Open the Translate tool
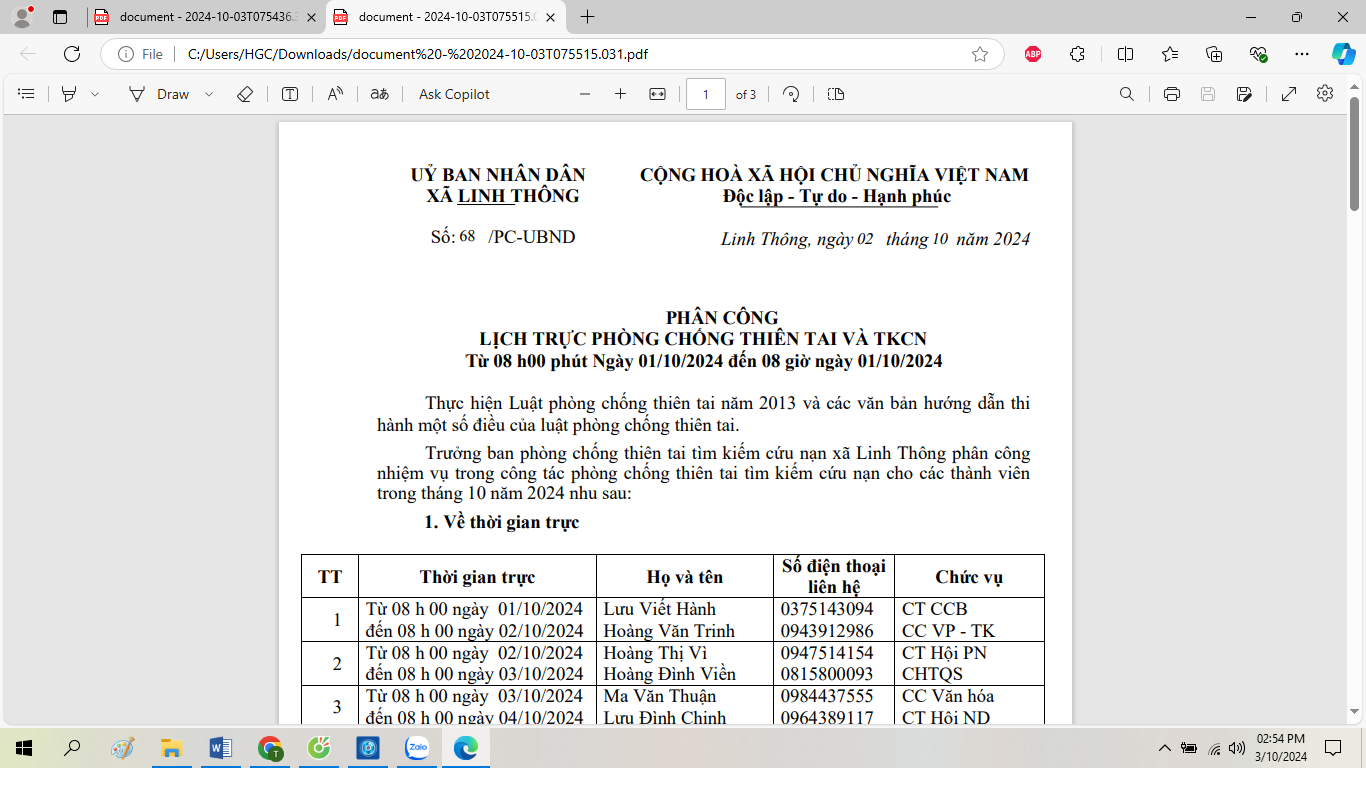This screenshot has height=786, width=1366. pyautogui.click(x=379, y=94)
